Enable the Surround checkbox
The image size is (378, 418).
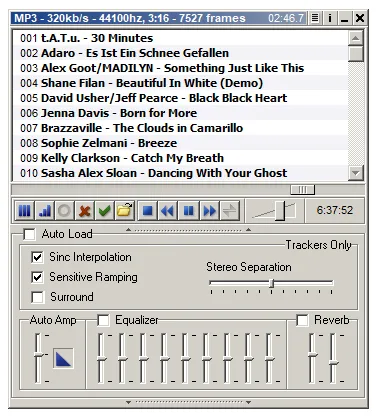coord(37,297)
